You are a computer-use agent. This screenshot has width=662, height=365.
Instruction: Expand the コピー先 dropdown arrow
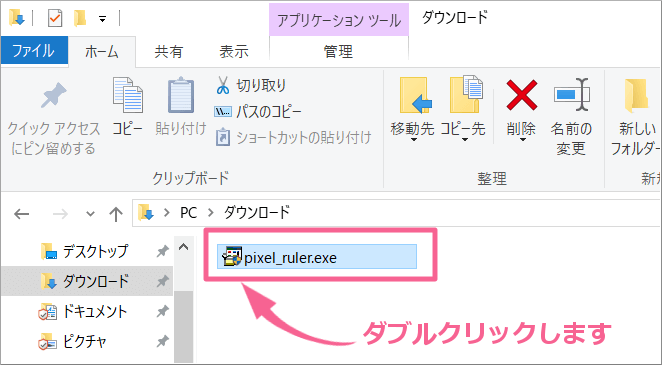465,140
